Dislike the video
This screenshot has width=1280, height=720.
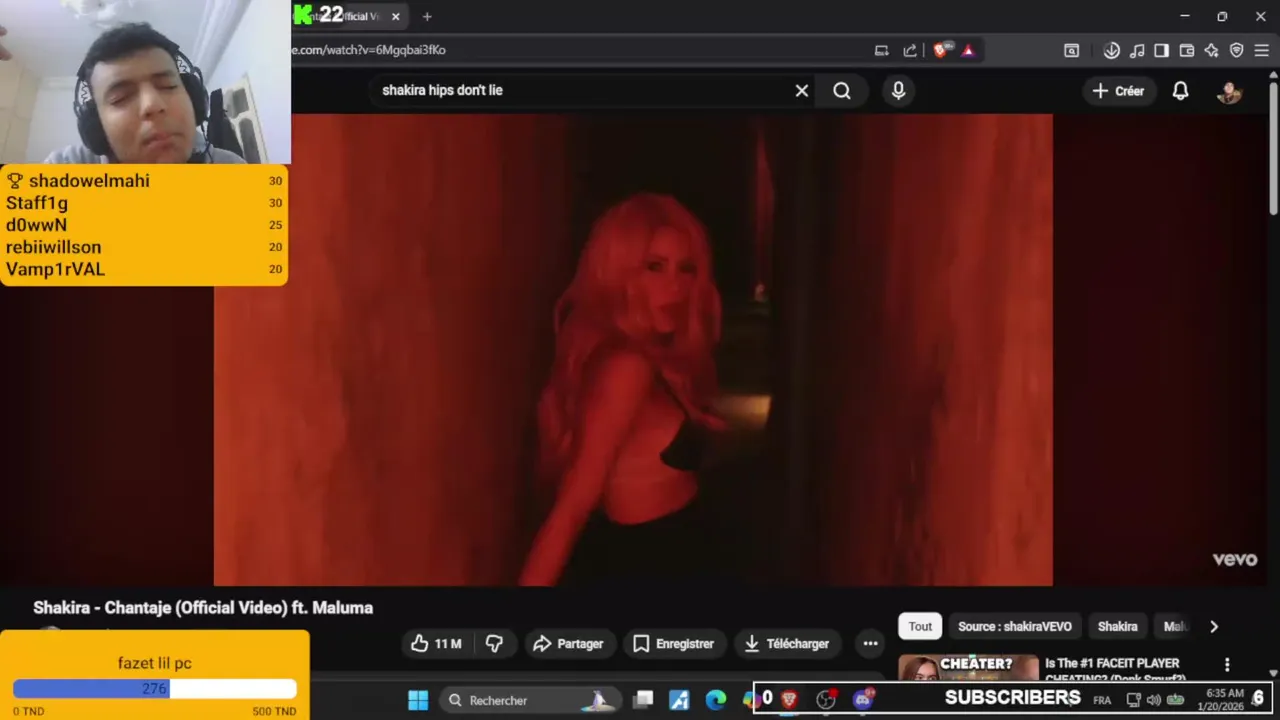[494, 644]
